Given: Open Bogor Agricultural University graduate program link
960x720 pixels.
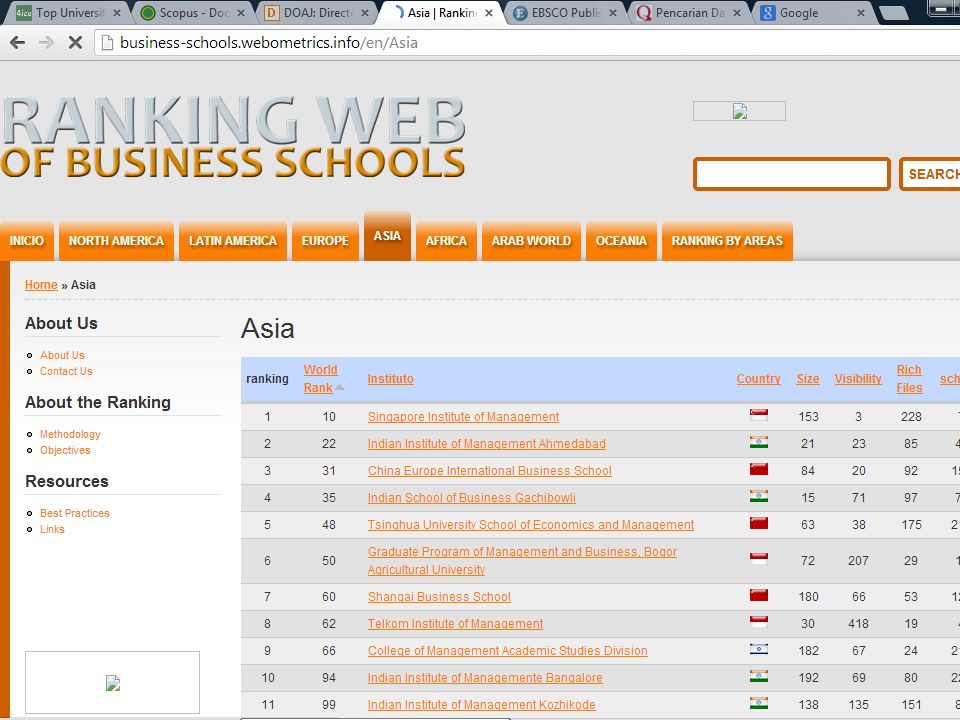Looking at the screenshot, I should click(x=522, y=561).
